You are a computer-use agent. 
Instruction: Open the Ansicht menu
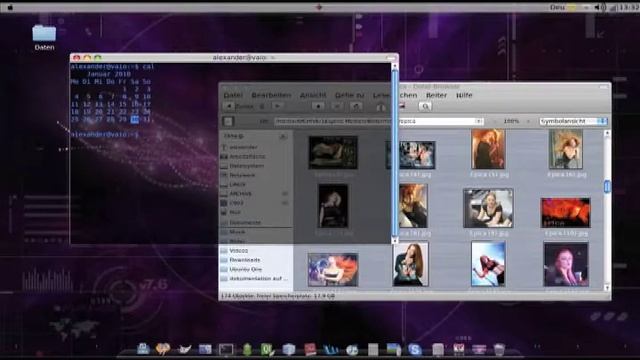313,95
